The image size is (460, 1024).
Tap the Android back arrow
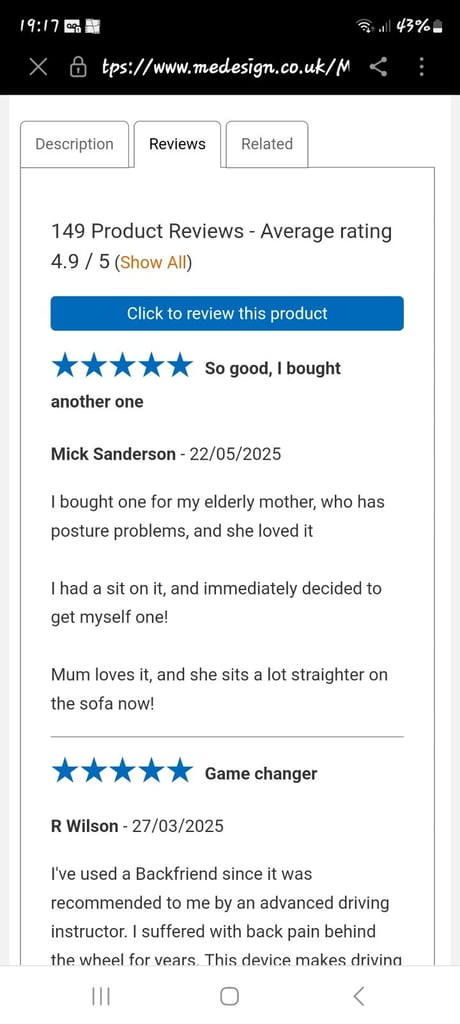pos(358,996)
